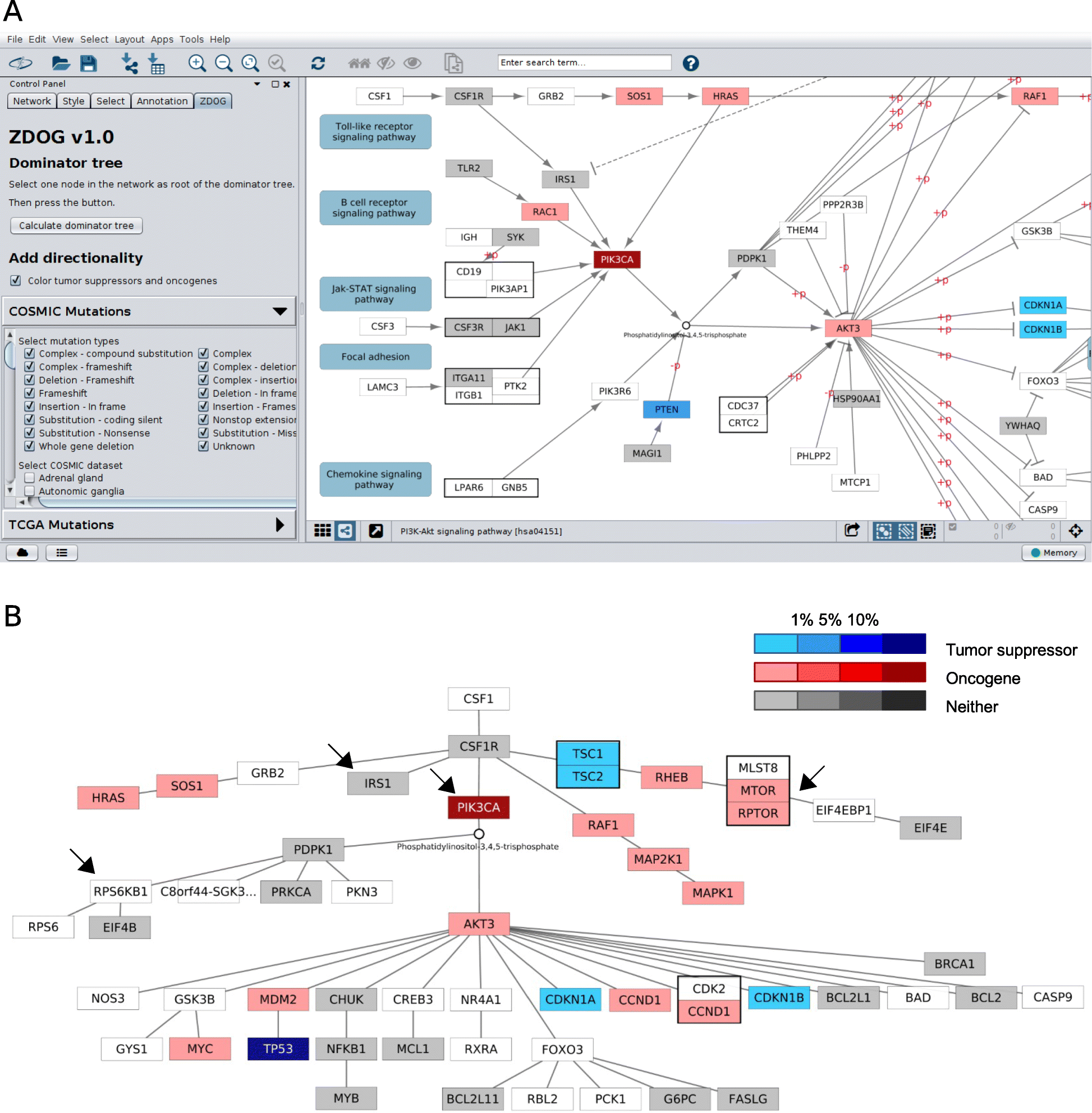Toggle Complex - frameshift checkbox

coord(30,367)
